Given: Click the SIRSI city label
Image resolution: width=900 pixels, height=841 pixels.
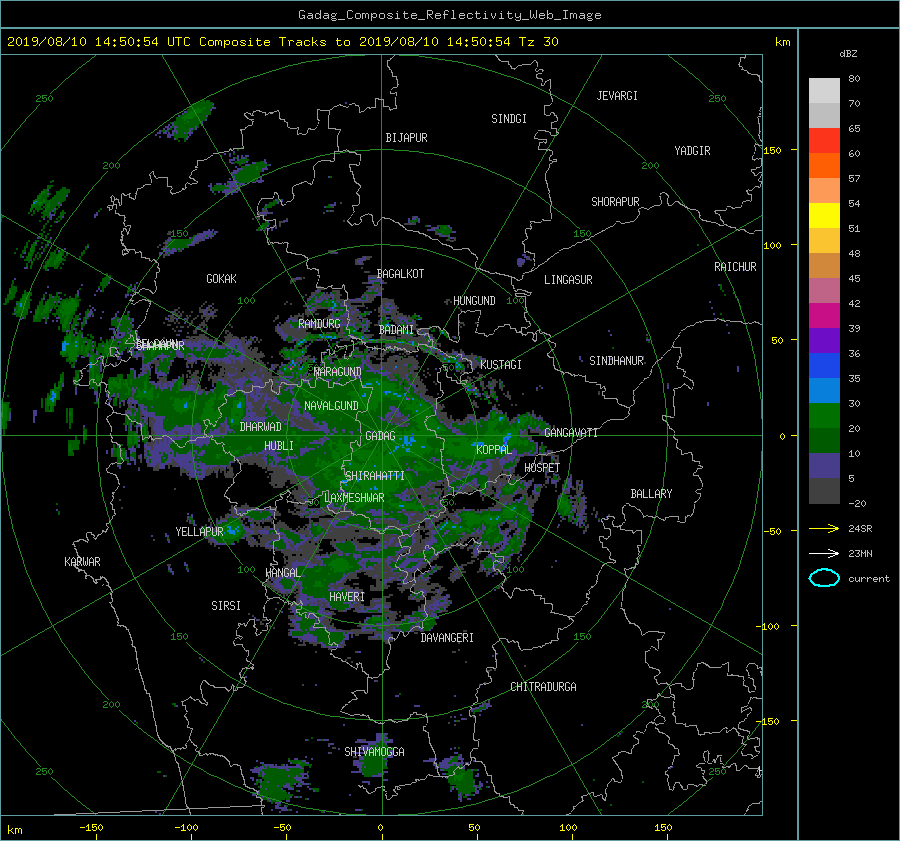Looking at the screenshot, I should click(x=226, y=606).
